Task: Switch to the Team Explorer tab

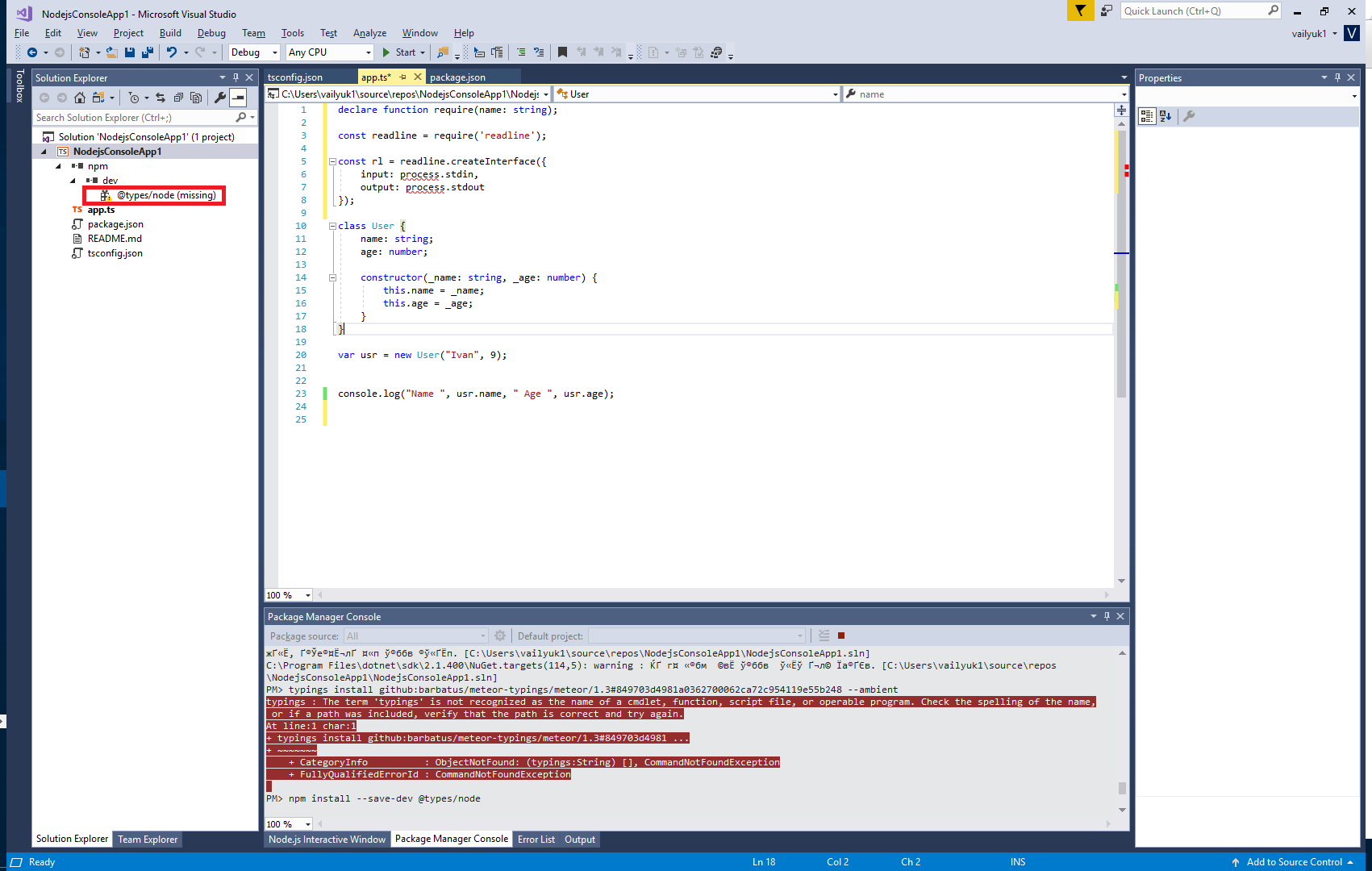Action: [x=148, y=840]
